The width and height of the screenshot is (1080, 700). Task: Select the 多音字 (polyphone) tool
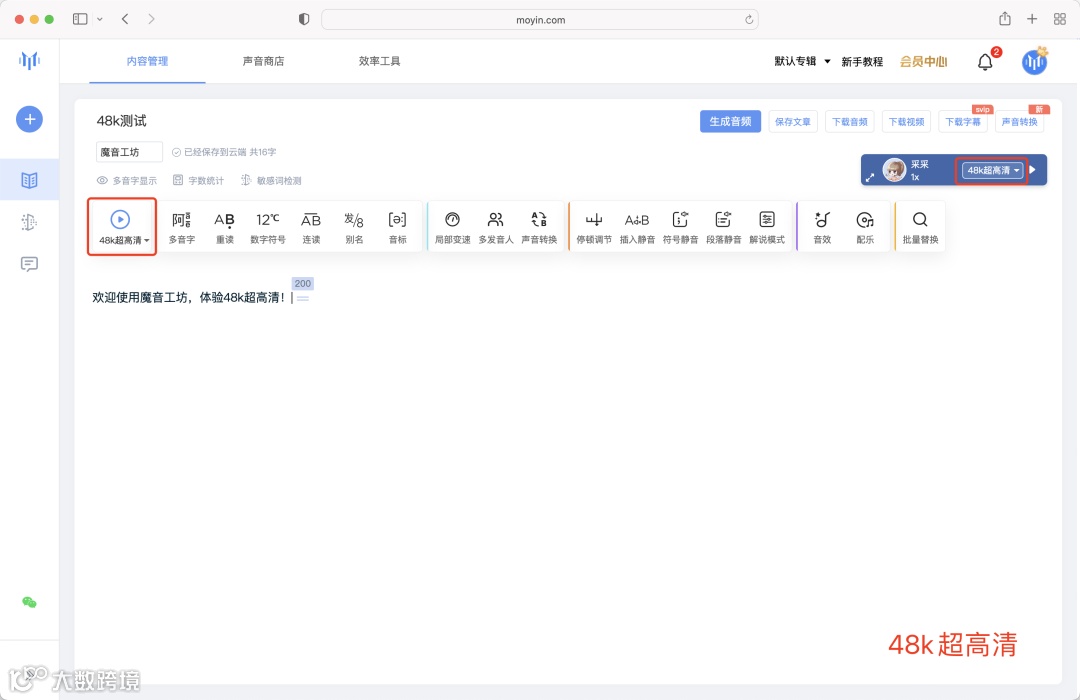coord(181,226)
